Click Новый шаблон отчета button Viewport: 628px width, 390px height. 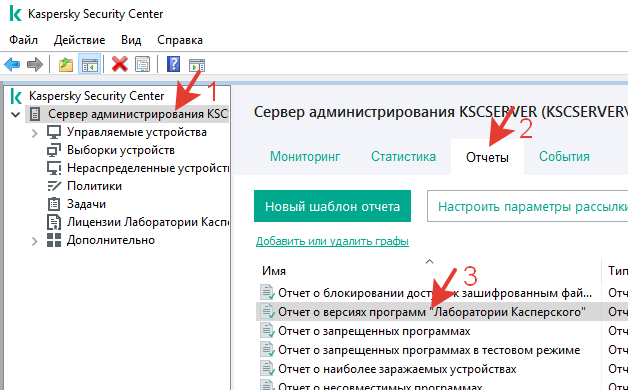pos(332,206)
